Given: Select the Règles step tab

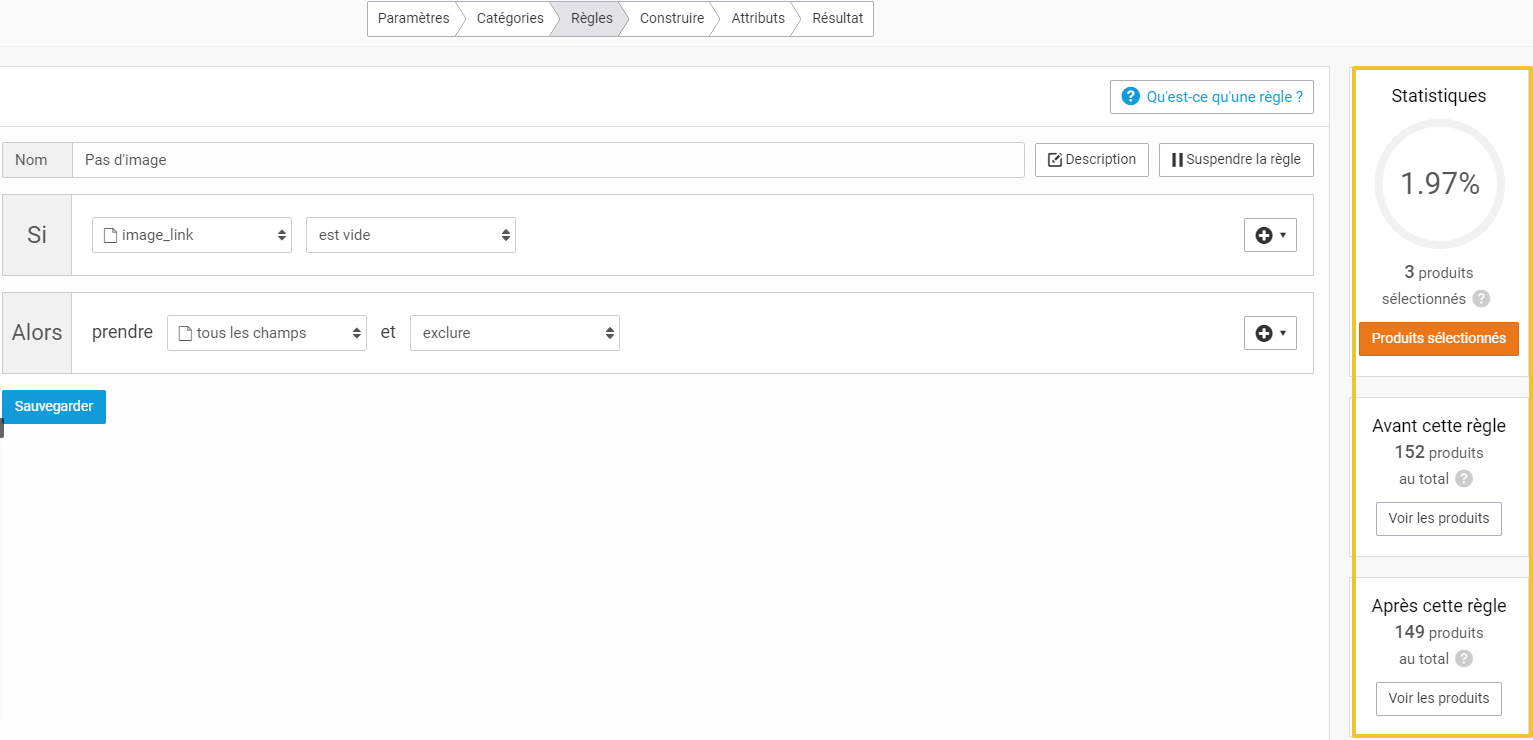Looking at the screenshot, I should 591,19.
